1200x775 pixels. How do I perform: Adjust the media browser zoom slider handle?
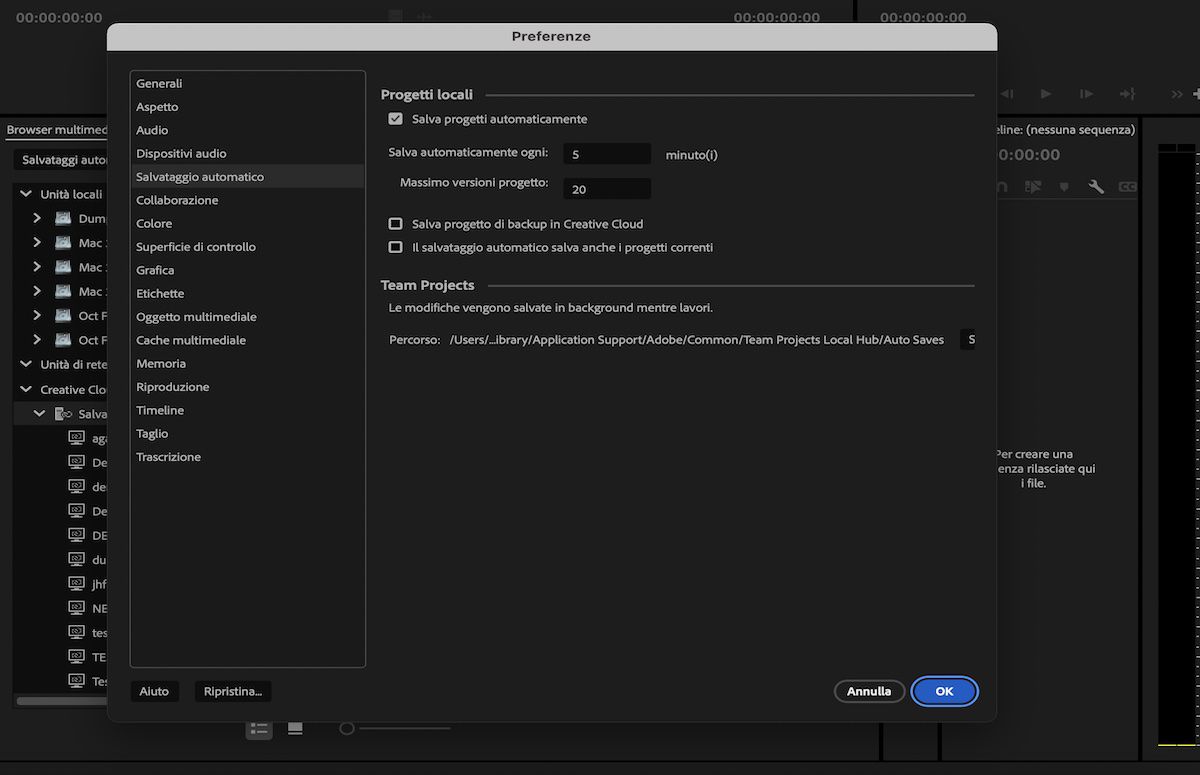click(347, 729)
